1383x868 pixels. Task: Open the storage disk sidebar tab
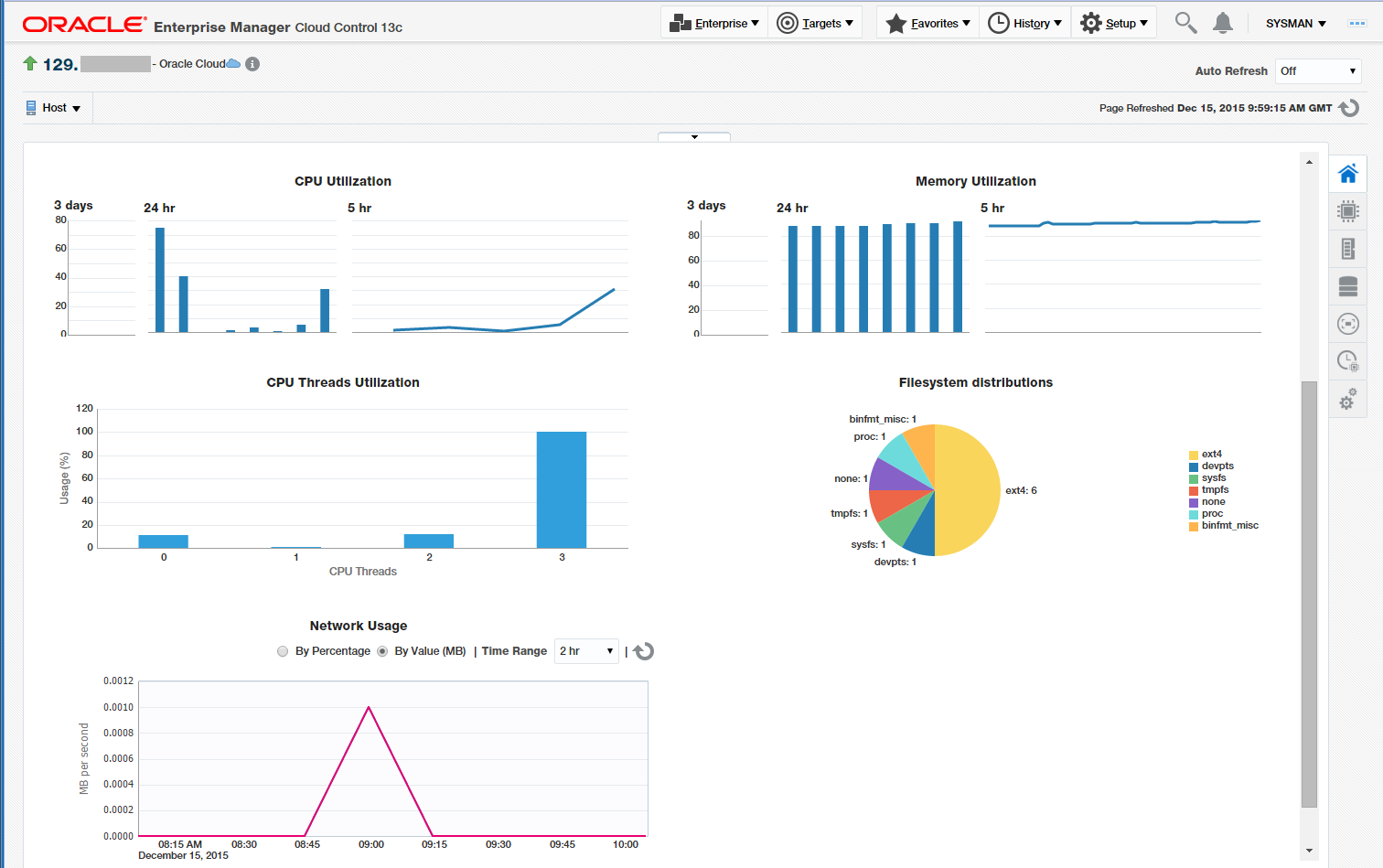tap(1347, 286)
